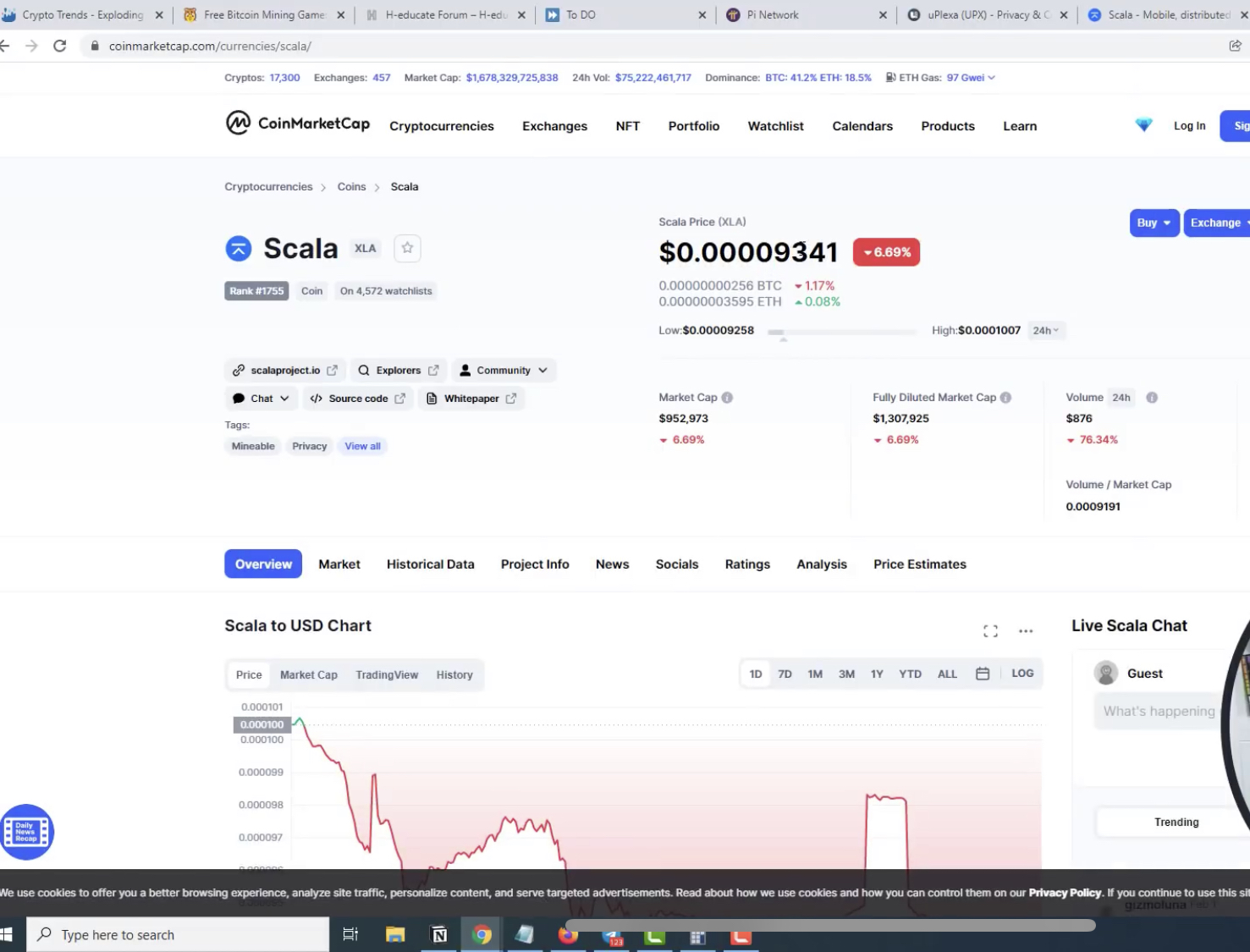Open the News tab
The width and height of the screenshot is (1250, 952).
point(612,564)
